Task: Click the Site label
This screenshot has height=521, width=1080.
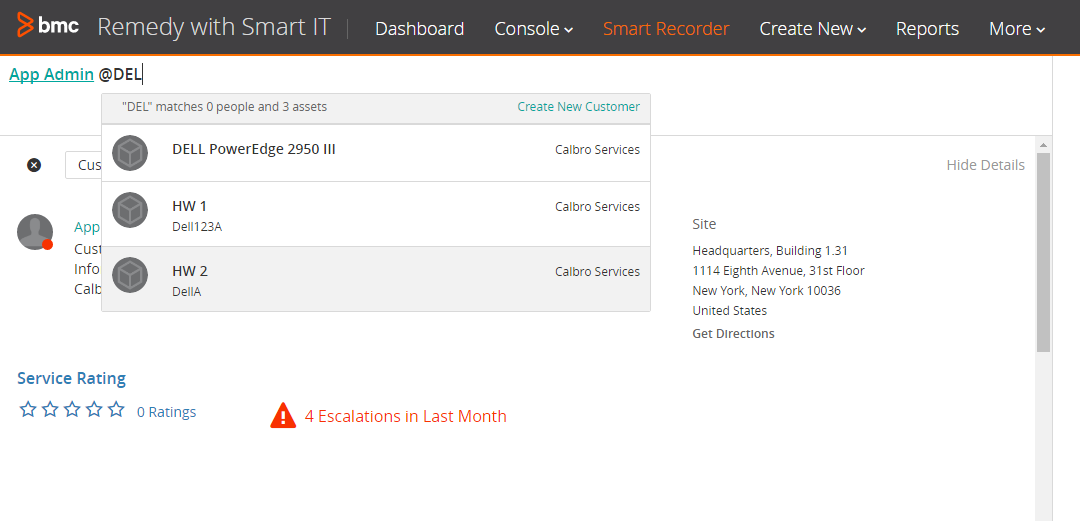Action: click(x=704, y=224)
